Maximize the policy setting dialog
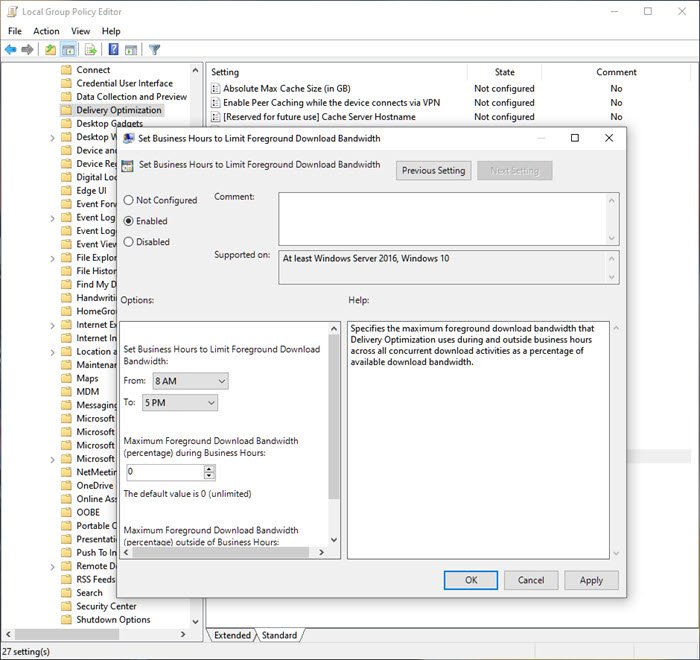Image resolution: width=700 pixels, height=660 pixels. coord(575,138)
